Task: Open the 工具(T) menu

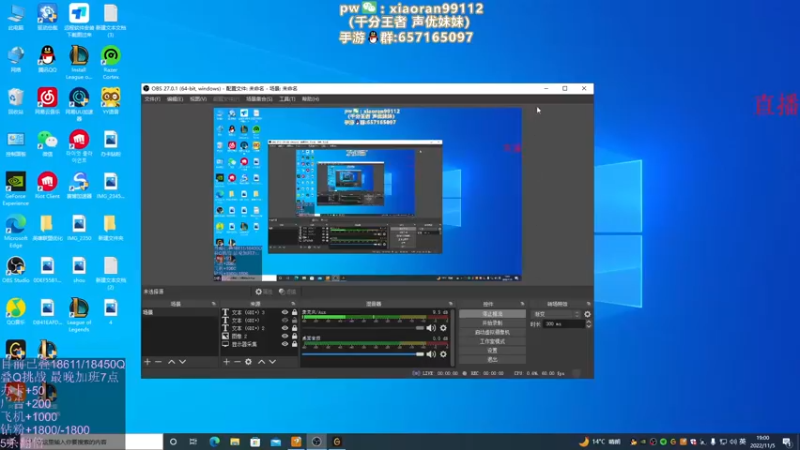Action: (x=287, y=99)
